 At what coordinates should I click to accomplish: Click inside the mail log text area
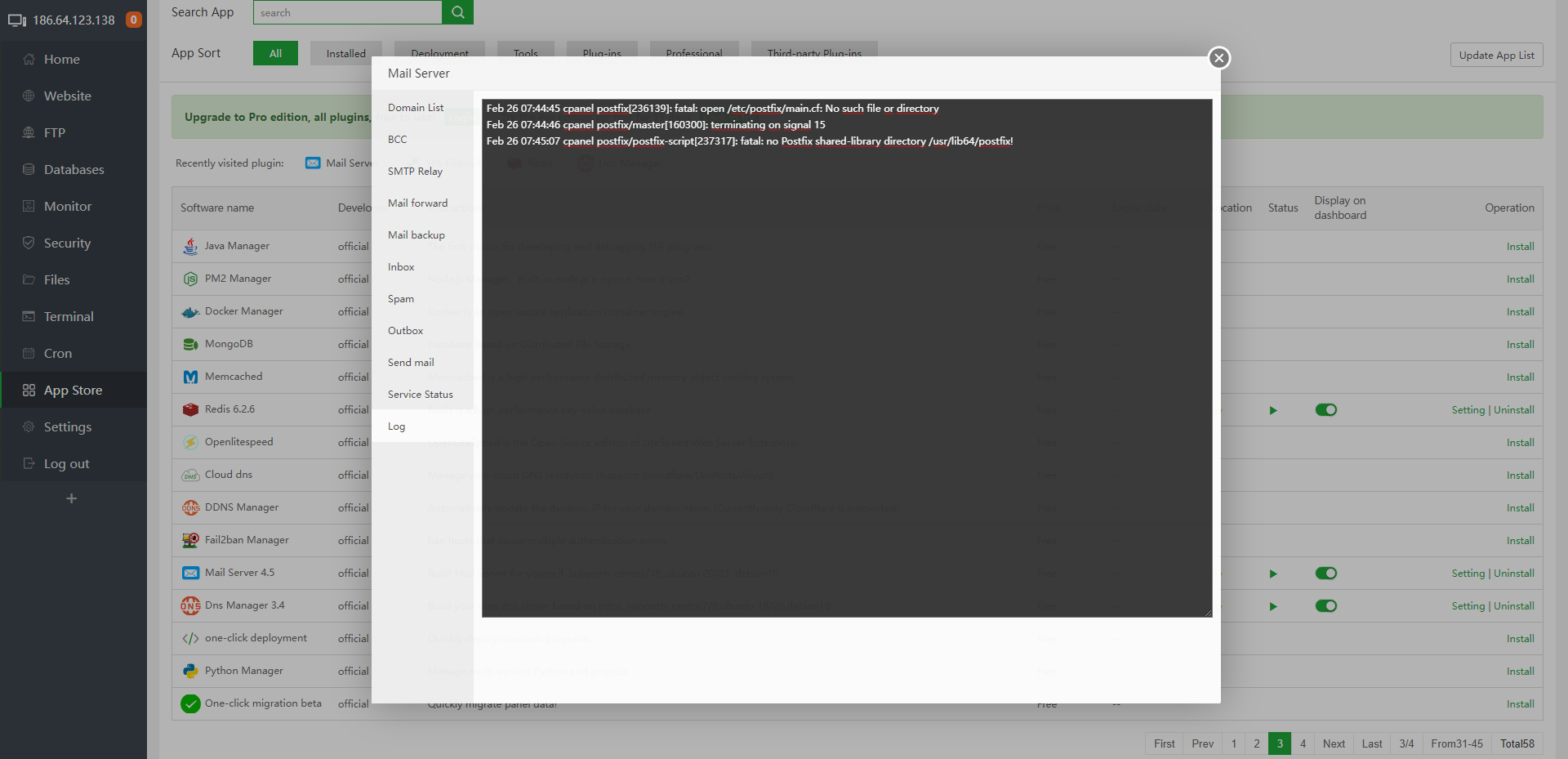(847, 358)
